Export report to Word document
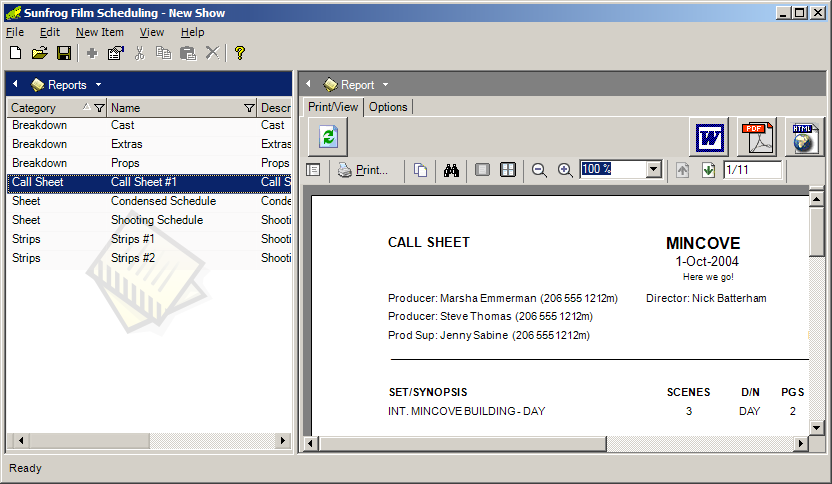This screenshot has height=484, width=832. (709, 137)
